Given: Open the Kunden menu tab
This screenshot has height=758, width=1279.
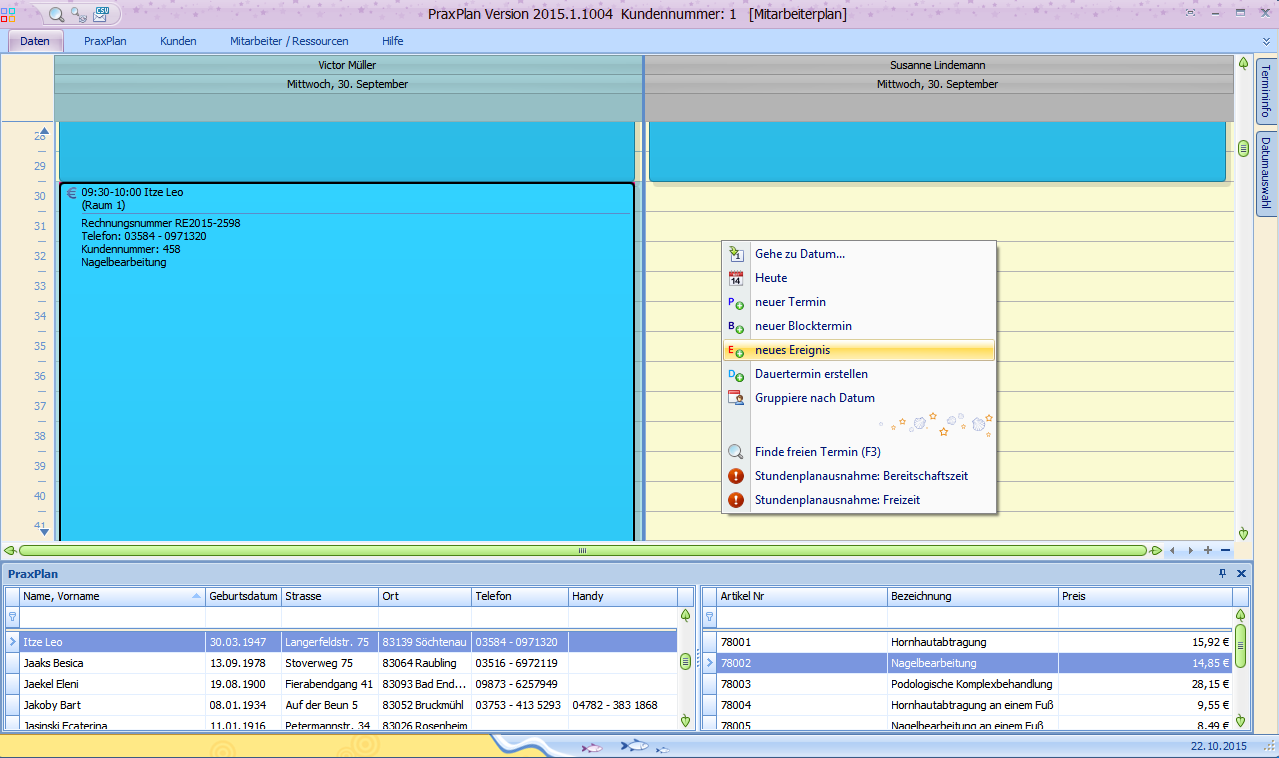Looking at the screenshot, I should coord(178,41).
